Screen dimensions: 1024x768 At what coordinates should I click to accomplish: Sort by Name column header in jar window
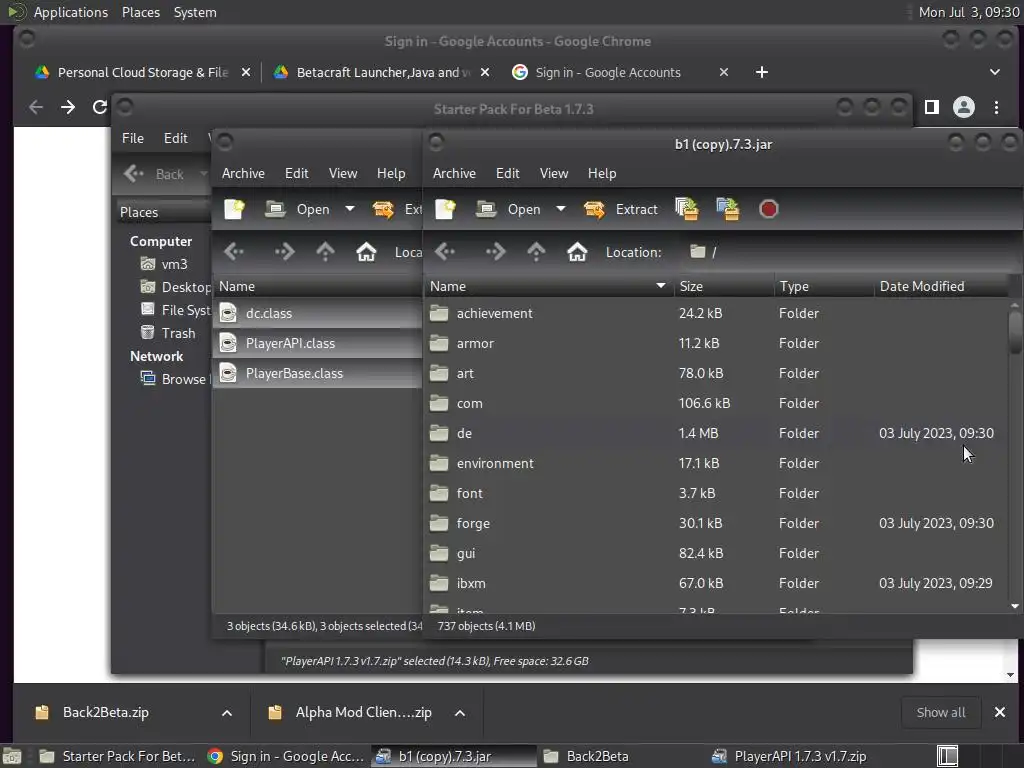(x=549, y=286)
